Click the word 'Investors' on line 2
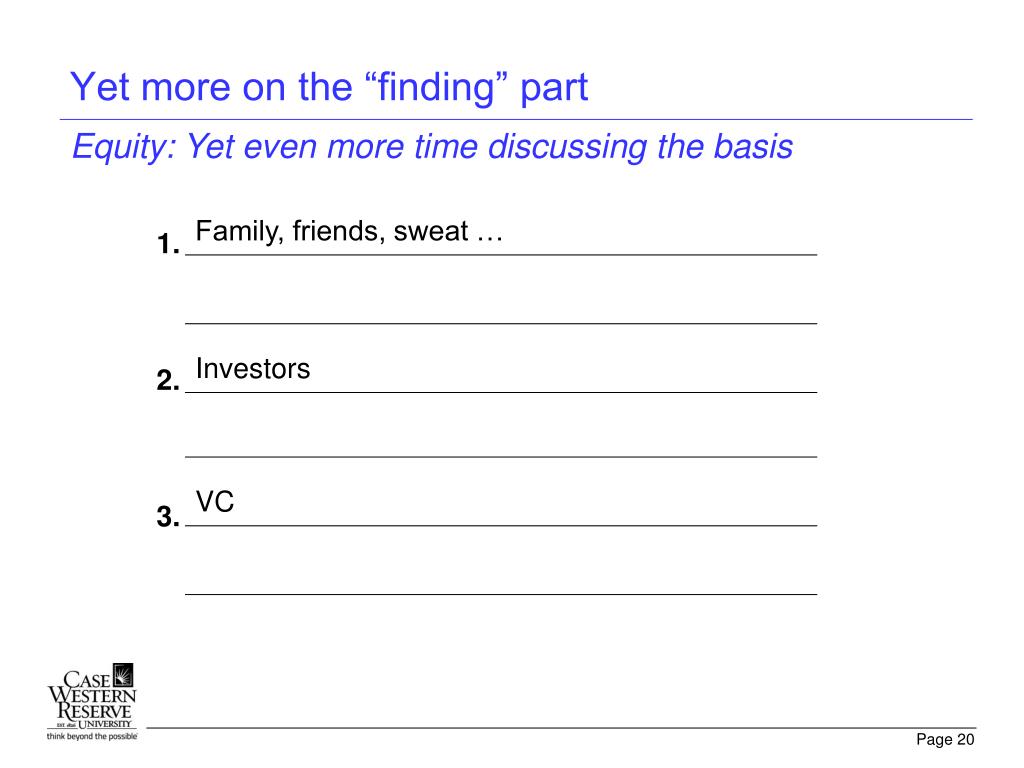1024x768 pixels. click(253, 369)
